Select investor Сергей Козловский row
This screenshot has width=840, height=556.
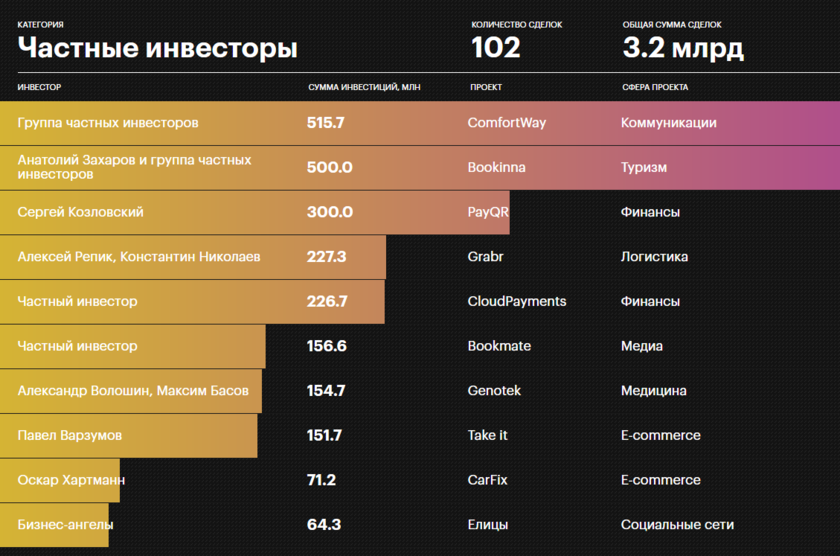81,212
